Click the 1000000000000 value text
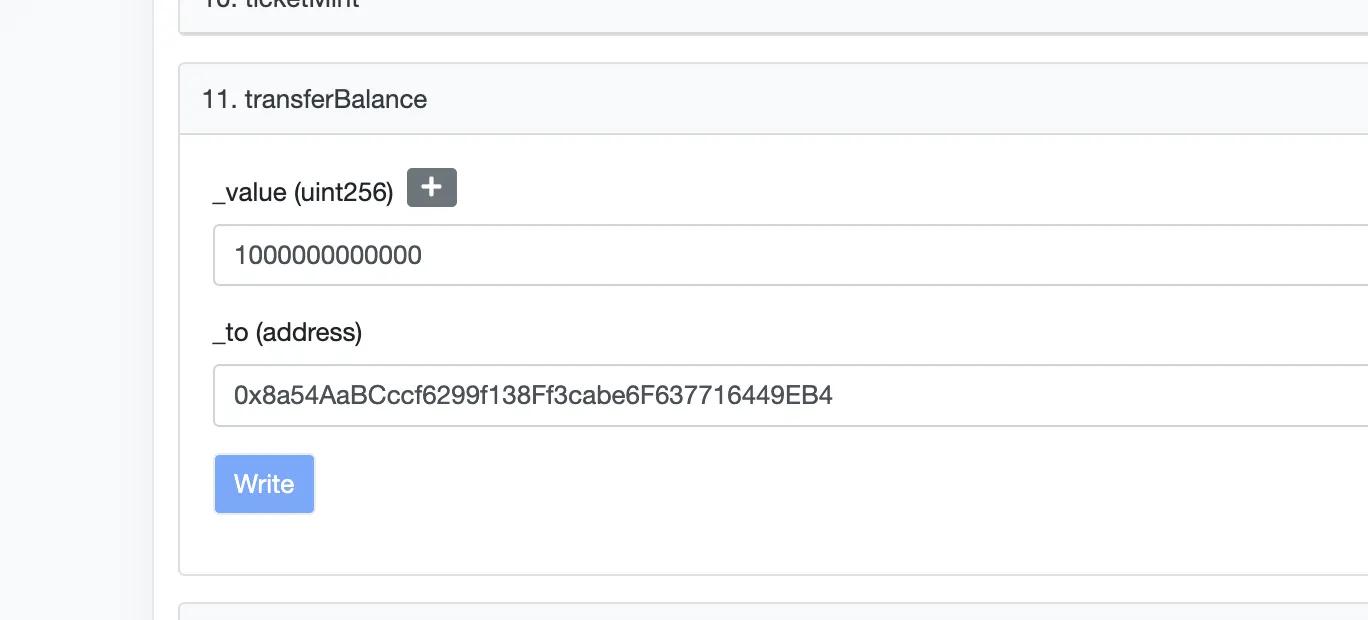Viewport: 1368px width, 620px height. (x=328, y=255)
